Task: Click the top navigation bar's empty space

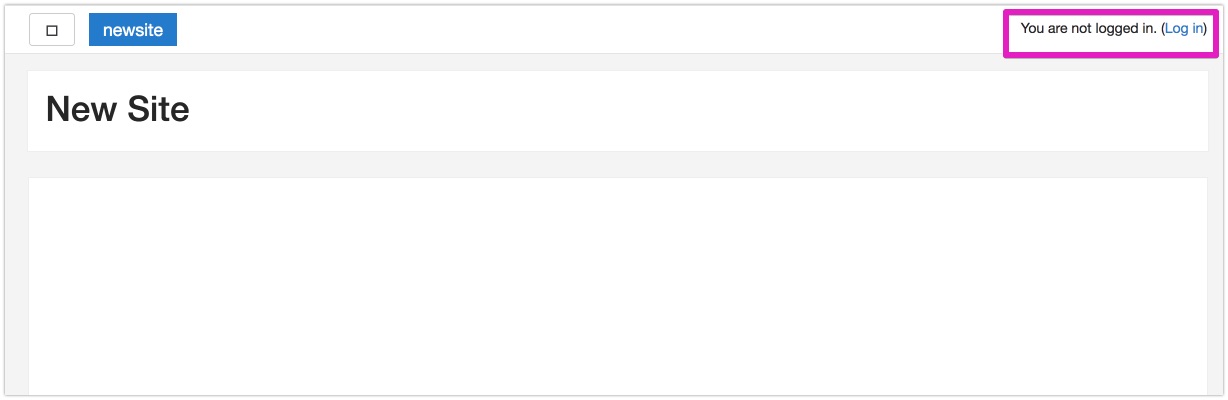Action: (x=590, y=30)
